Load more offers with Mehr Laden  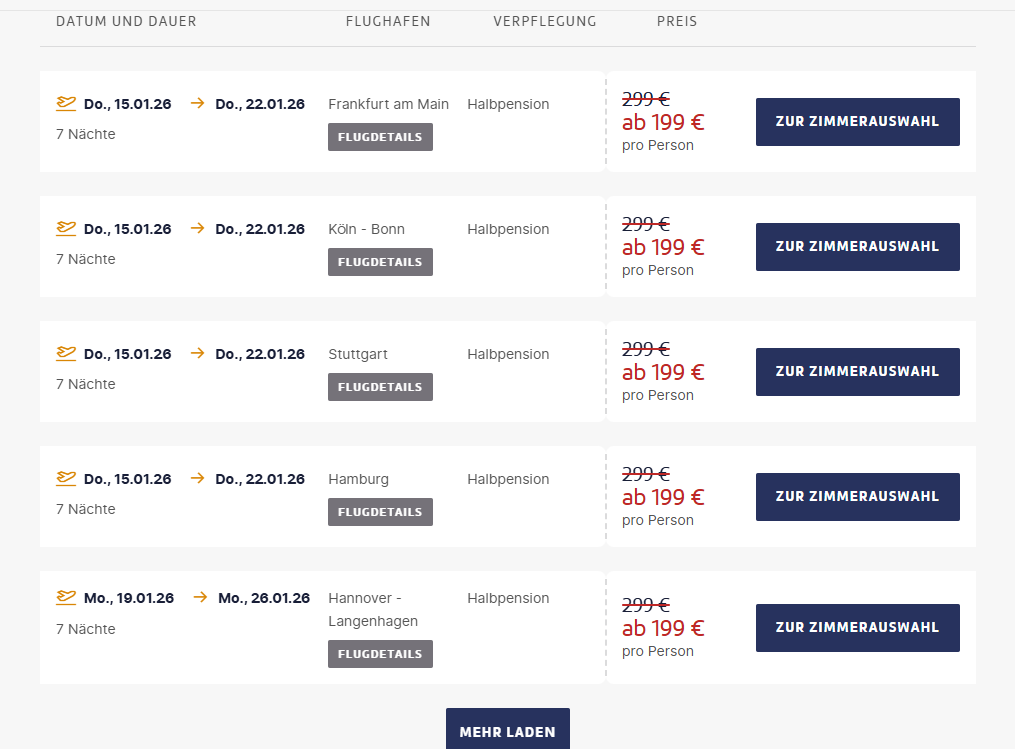pyautogui.click(x=508, y=730)
